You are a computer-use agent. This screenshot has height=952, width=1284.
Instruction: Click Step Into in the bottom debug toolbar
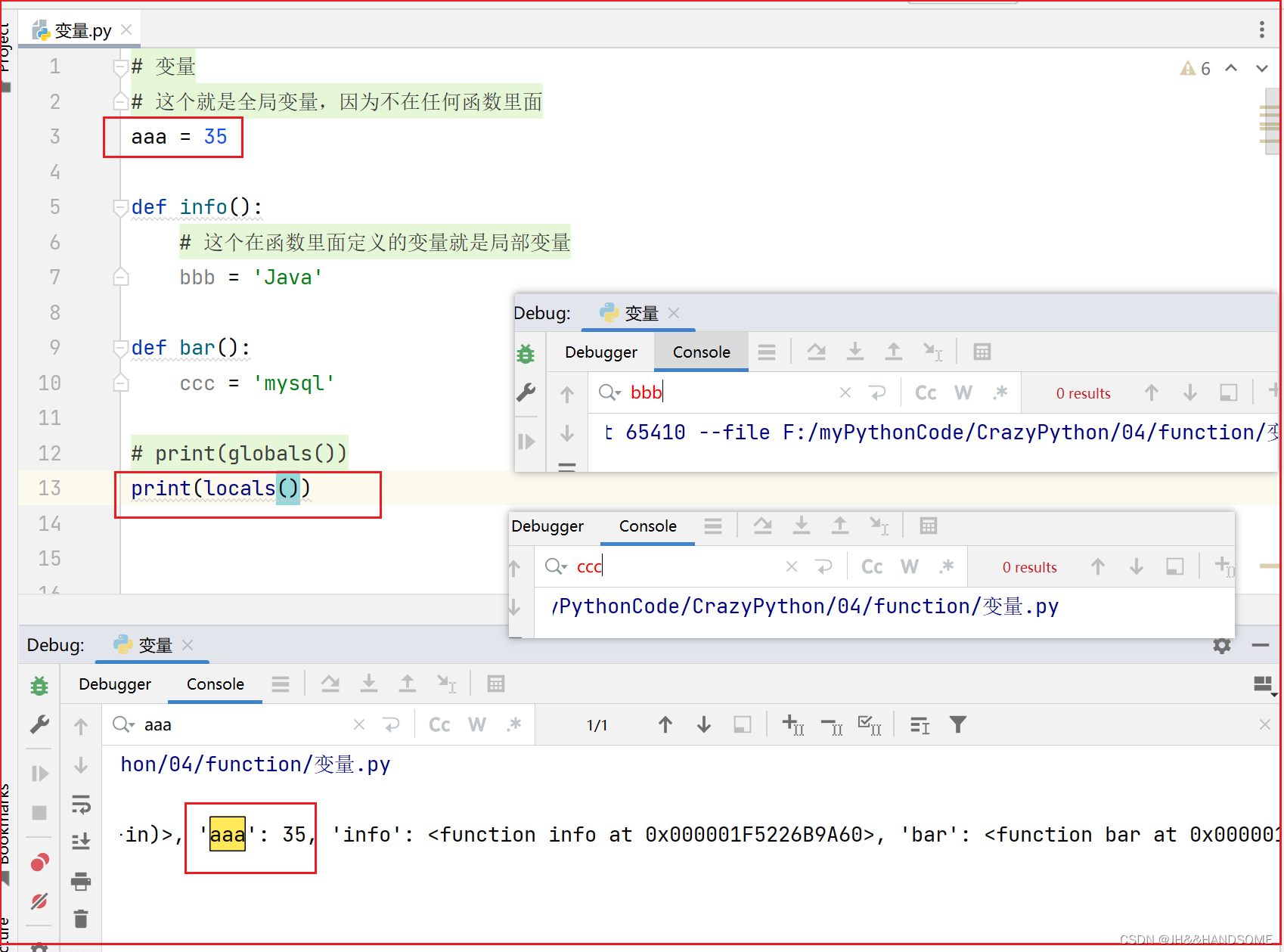(x=369, y=684)
